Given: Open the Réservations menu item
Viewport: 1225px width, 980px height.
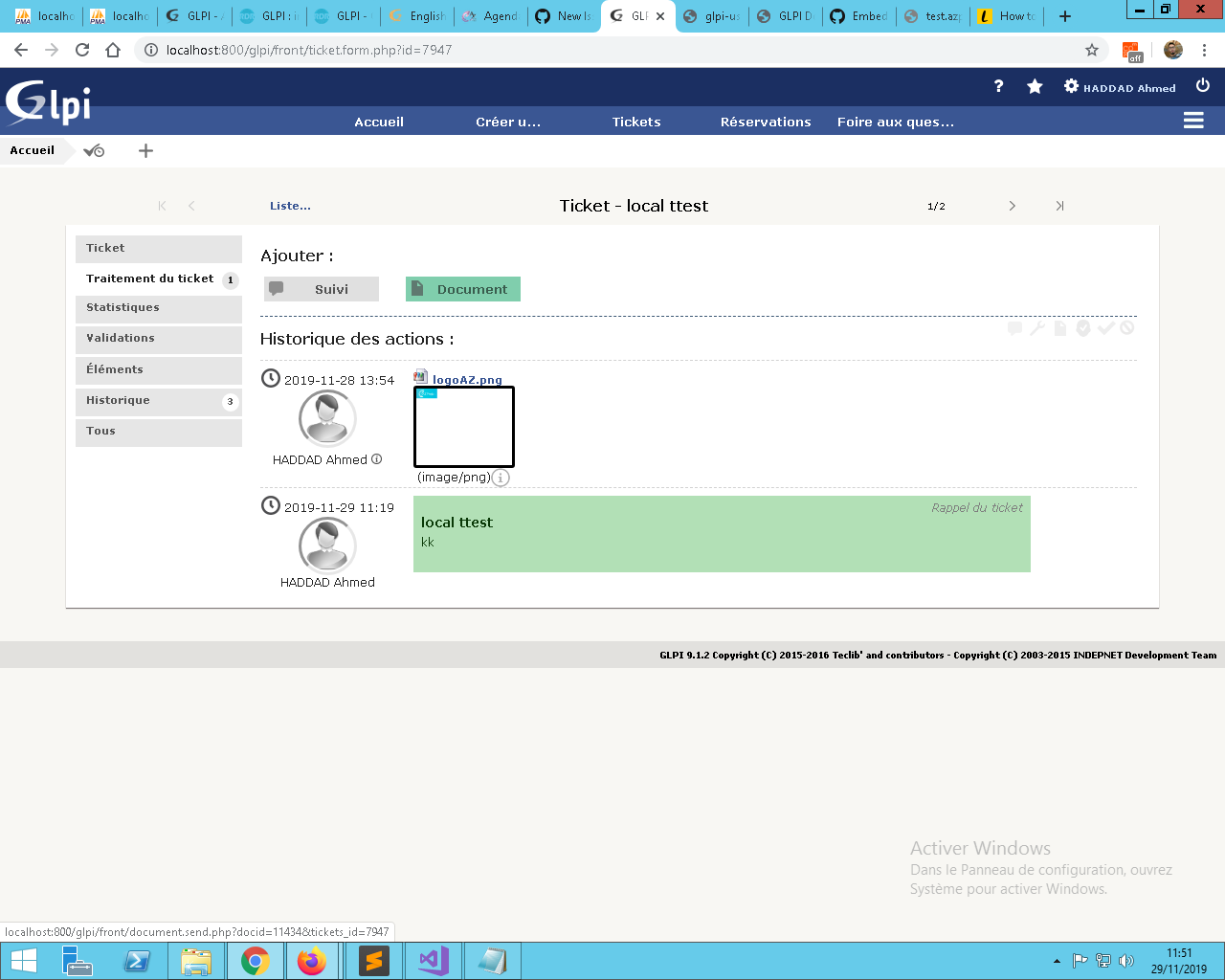Looking at the screenshot, I should coord(766,122).
